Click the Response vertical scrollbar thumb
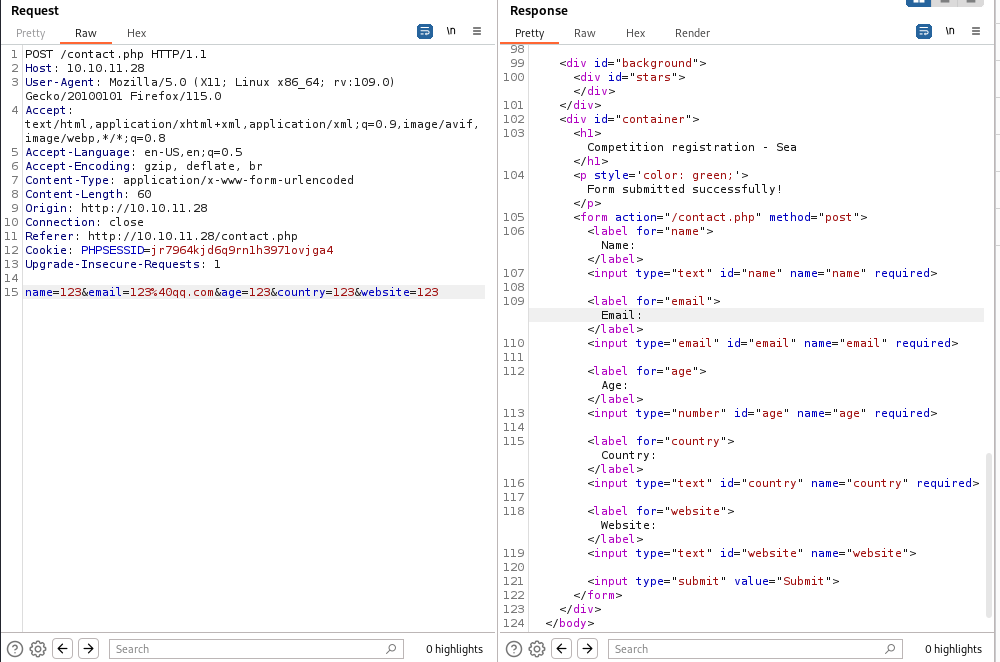The height and width of the screenshot is (662, 1000). click(x=989, y=536)
